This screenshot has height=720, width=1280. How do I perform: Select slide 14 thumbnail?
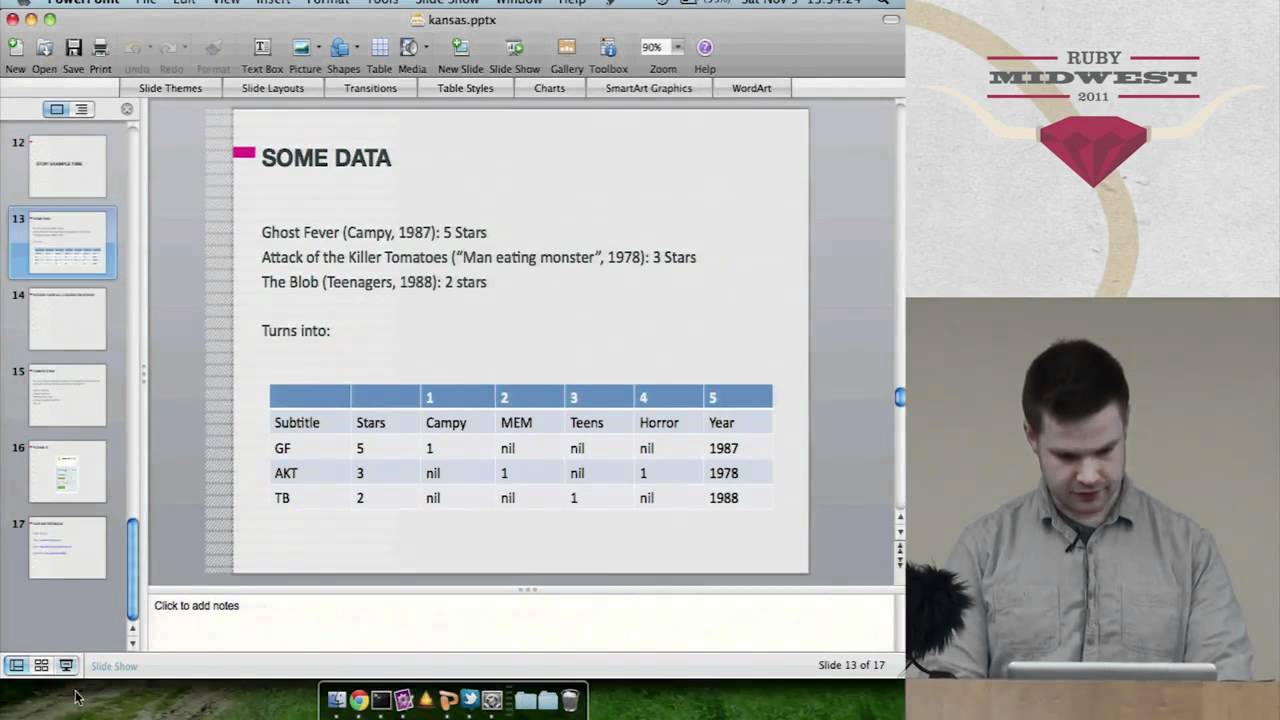[67, 319]
